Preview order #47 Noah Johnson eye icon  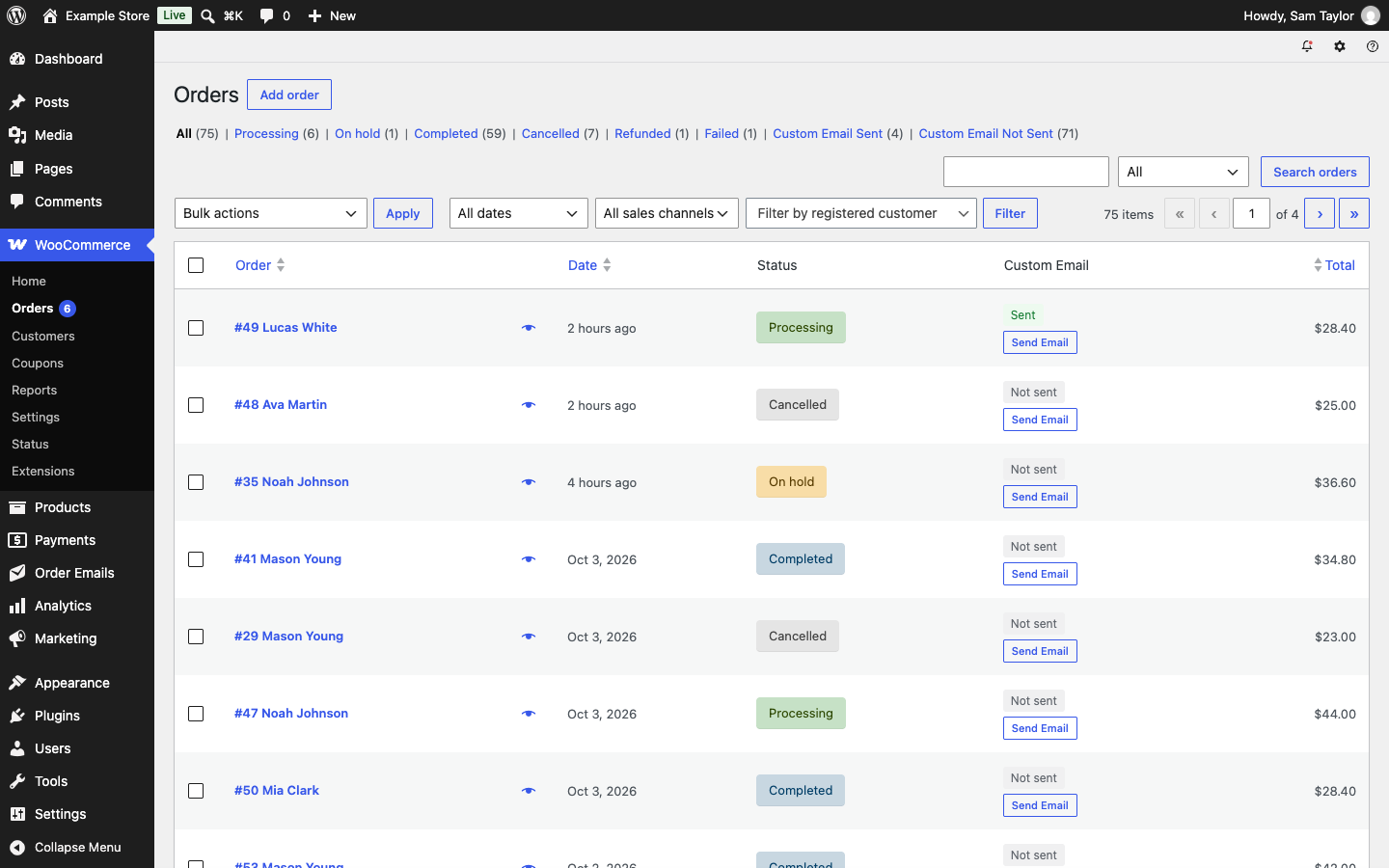(x=529, y=714)
